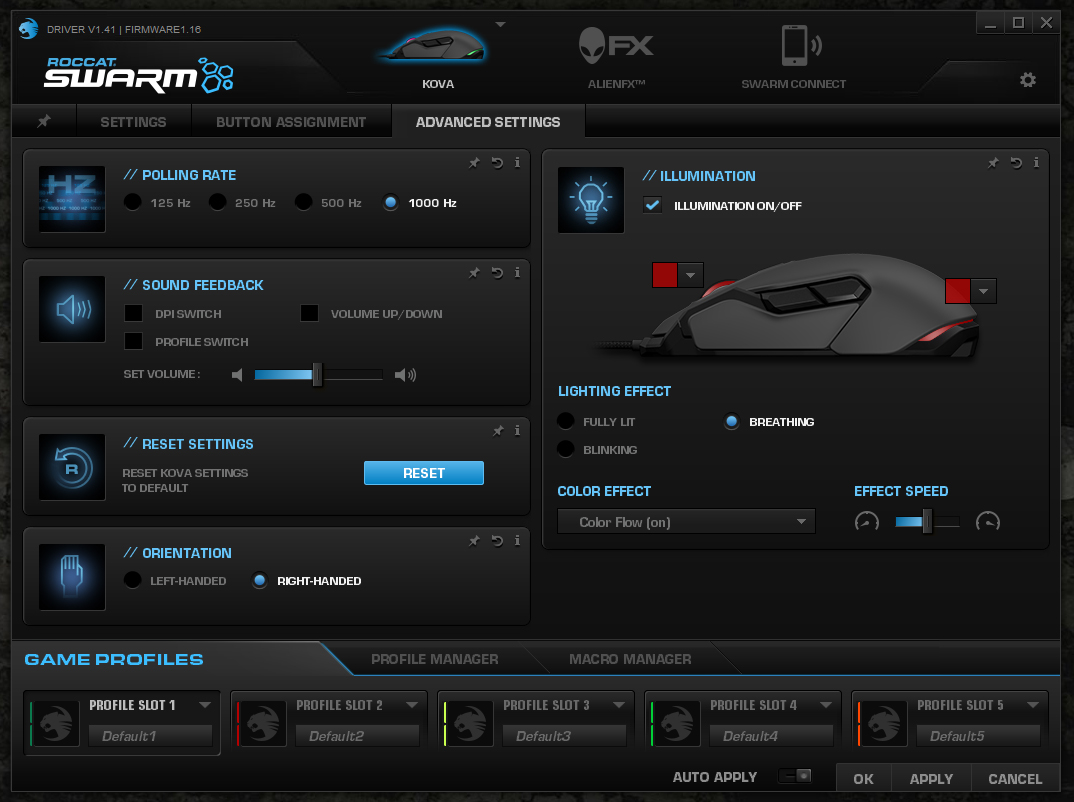Confirm with the OK button
Image resolution: width=1074 pixels, height=802 pixels.
tap(864, 779)
